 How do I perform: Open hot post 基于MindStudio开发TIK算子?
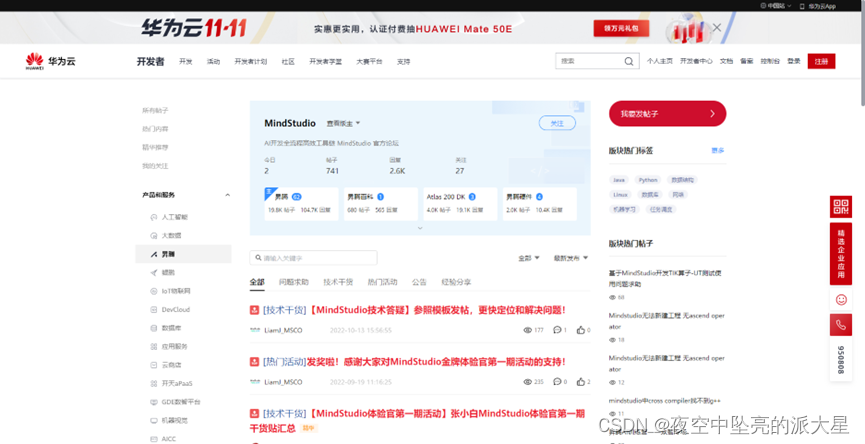click(666, 279)
